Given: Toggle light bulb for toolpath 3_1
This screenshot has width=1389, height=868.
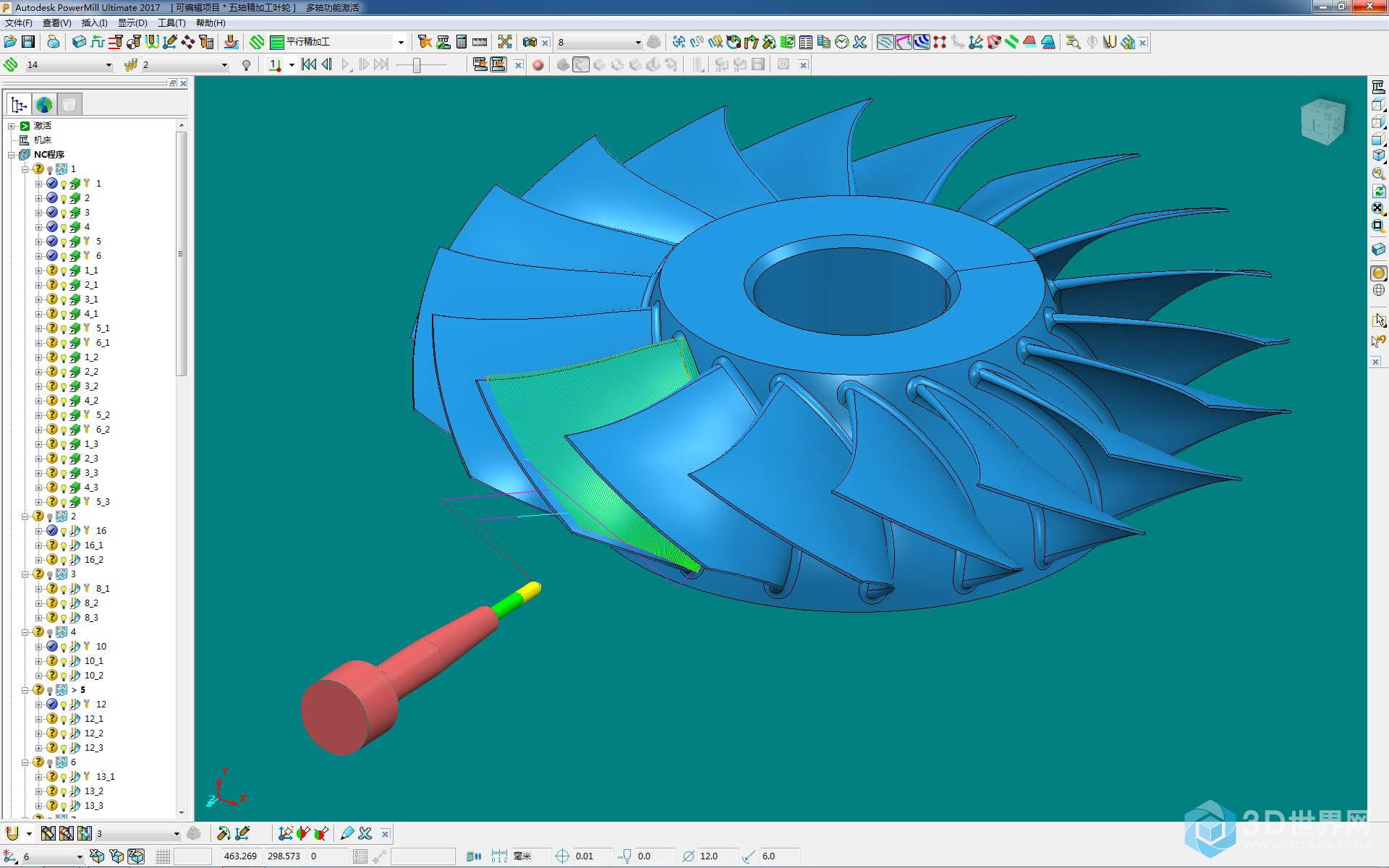Looking at the screenshot, I should [x=64, y=300].
